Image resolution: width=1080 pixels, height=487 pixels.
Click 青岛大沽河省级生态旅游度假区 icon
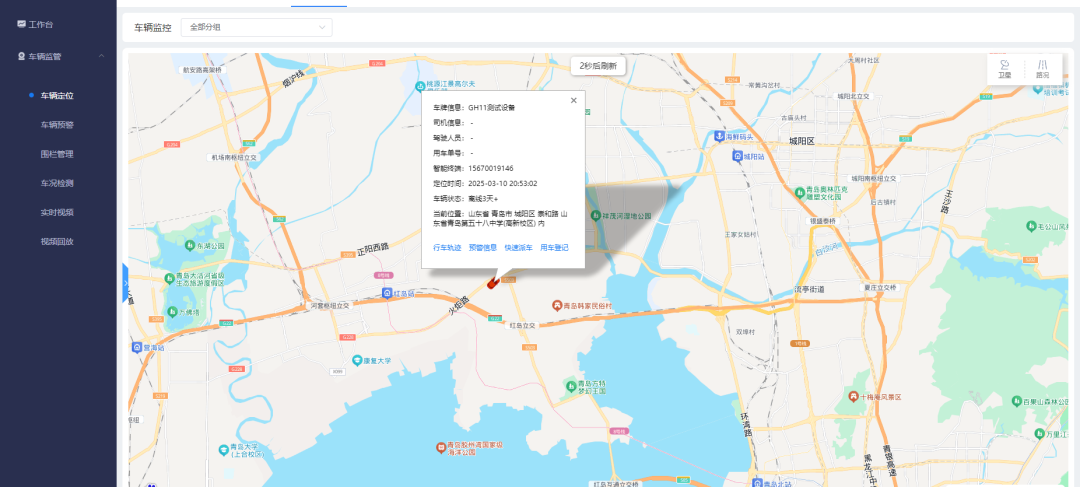(169, 278)
